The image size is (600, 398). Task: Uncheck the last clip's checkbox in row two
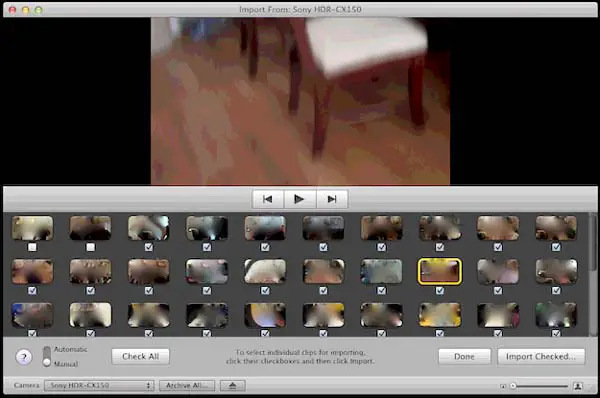(x=556, y=291)
